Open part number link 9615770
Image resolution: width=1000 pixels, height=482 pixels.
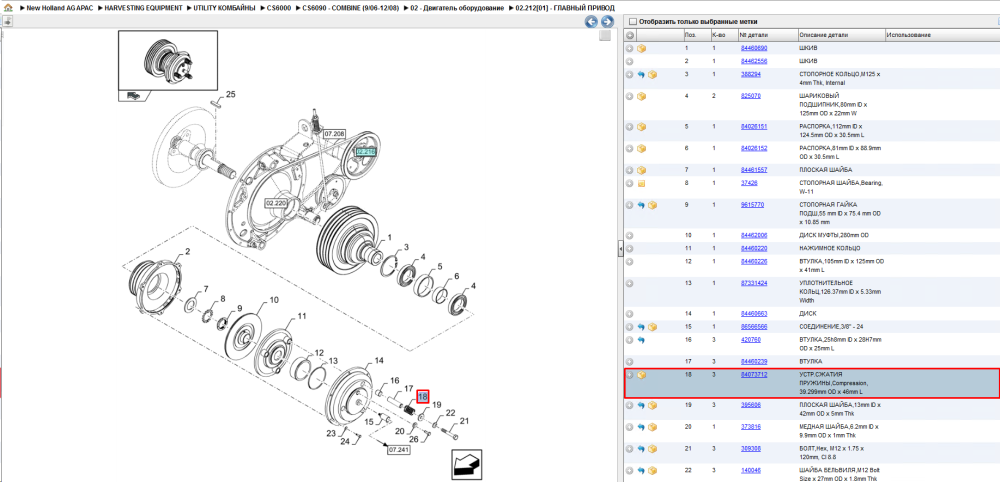(753, 205)
